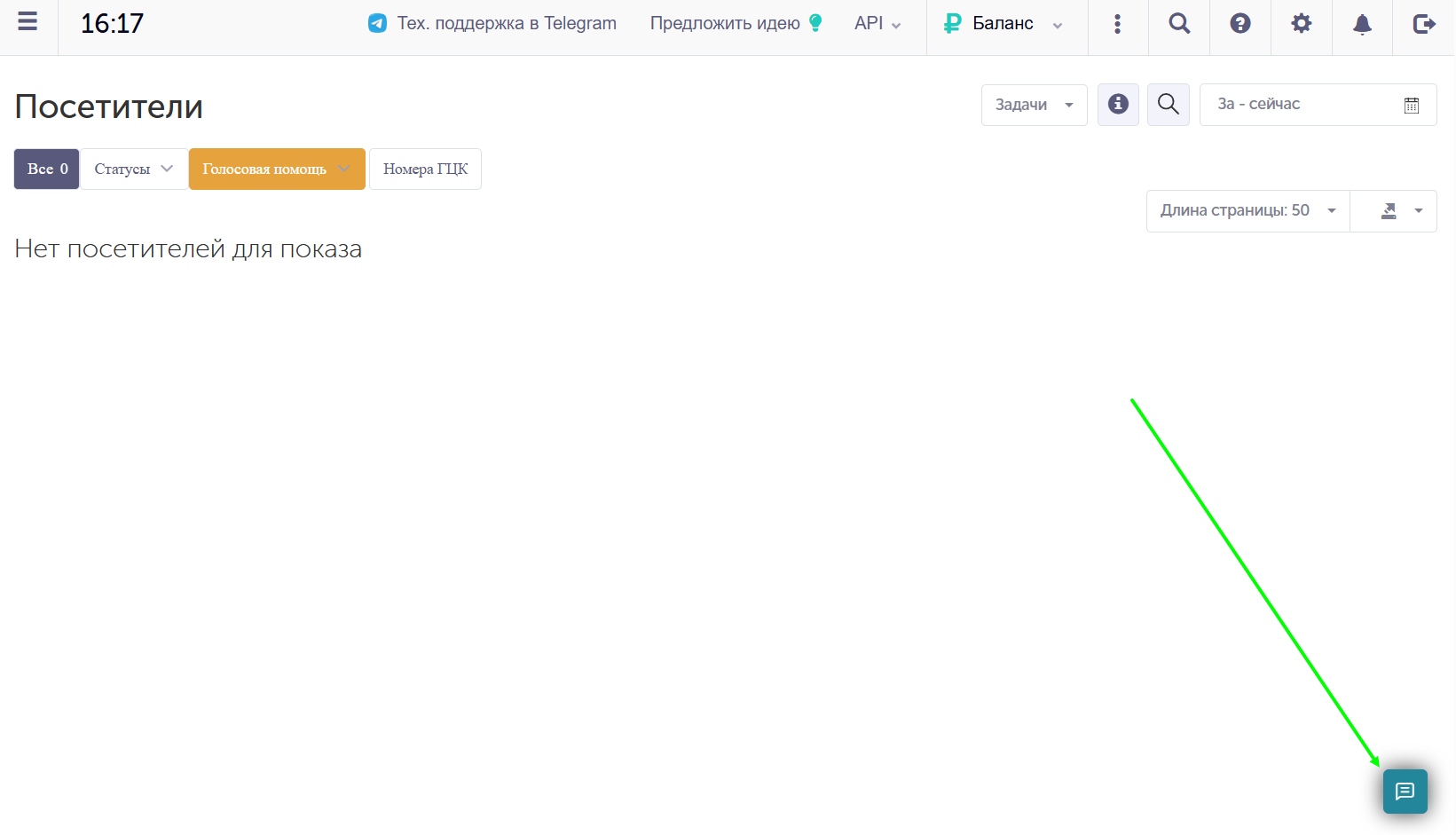Log out using the exit icon
The width and height of the screenshot is (1456, 835).
coord(1424,24)
